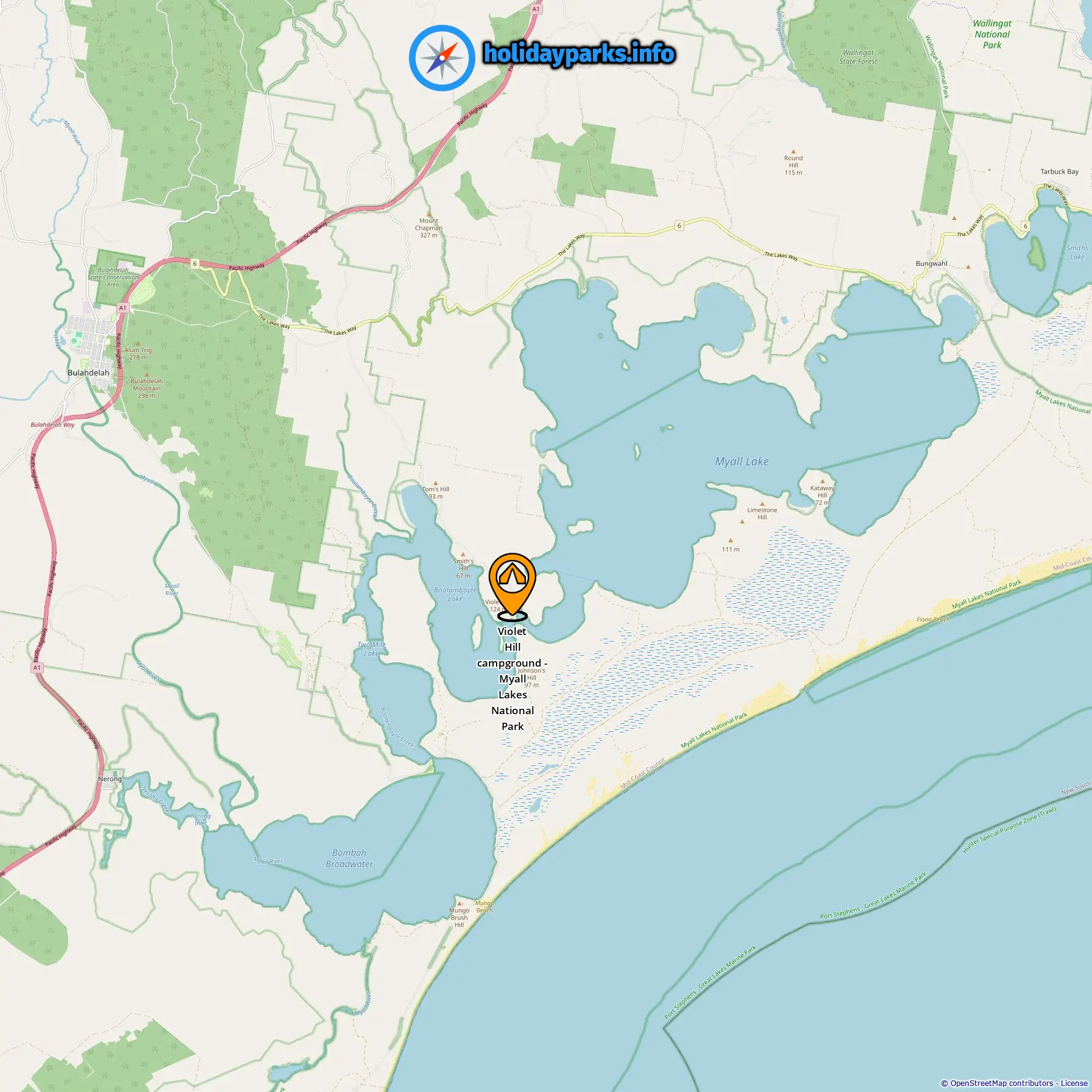Click the Round Hill peak marker

[x=793, y=151]
